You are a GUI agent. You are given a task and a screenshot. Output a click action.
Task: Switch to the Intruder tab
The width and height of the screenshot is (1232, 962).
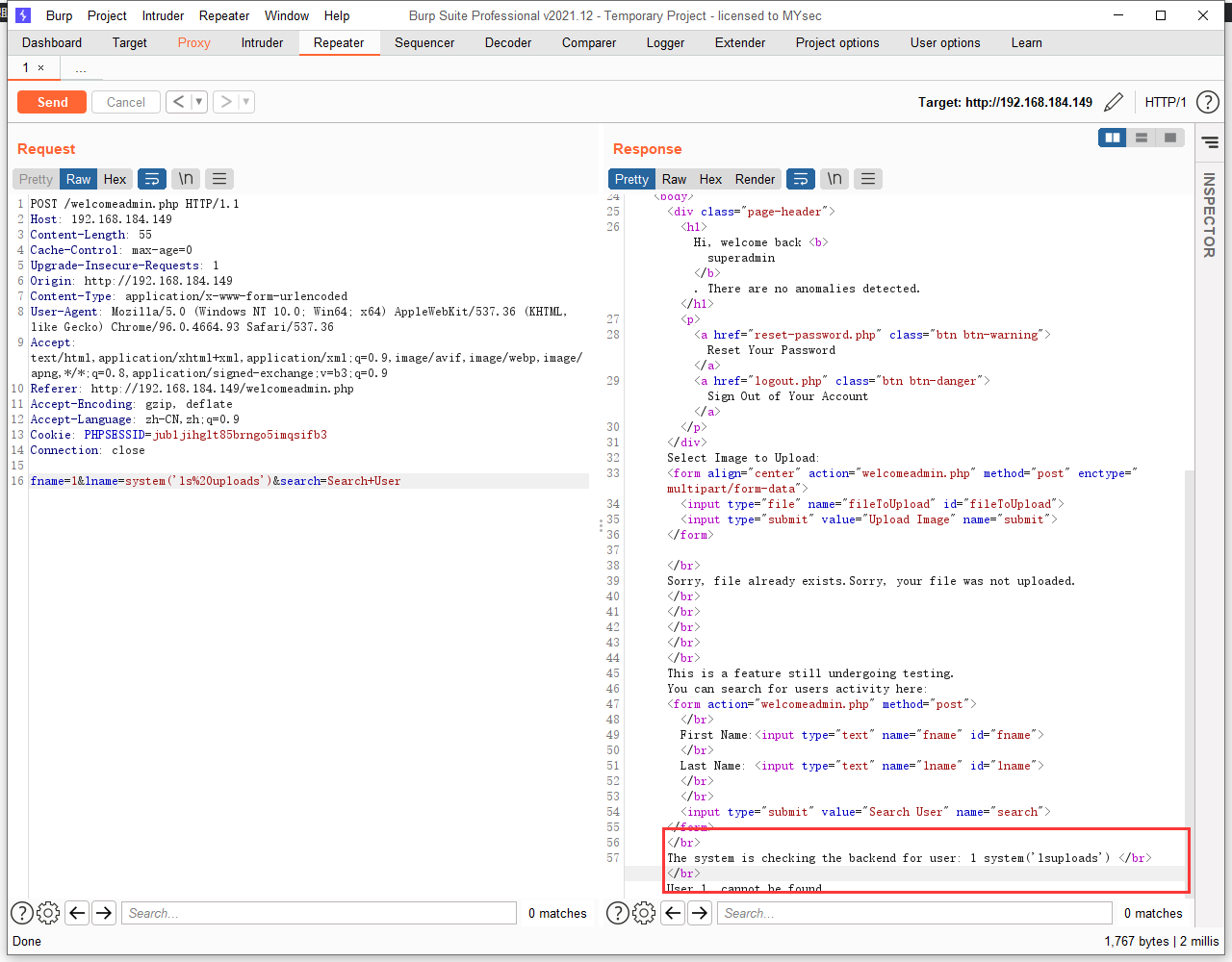262,42
